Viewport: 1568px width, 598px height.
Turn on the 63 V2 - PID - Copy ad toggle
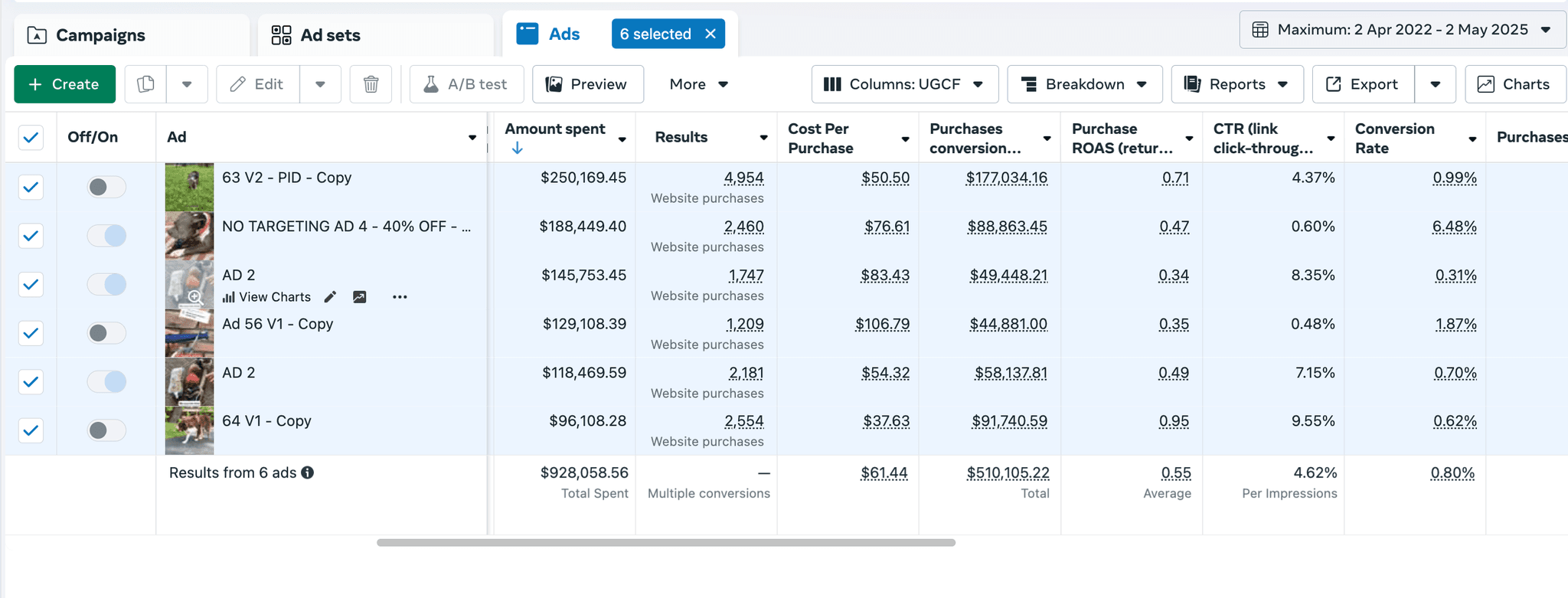click(x=106, y=187)
